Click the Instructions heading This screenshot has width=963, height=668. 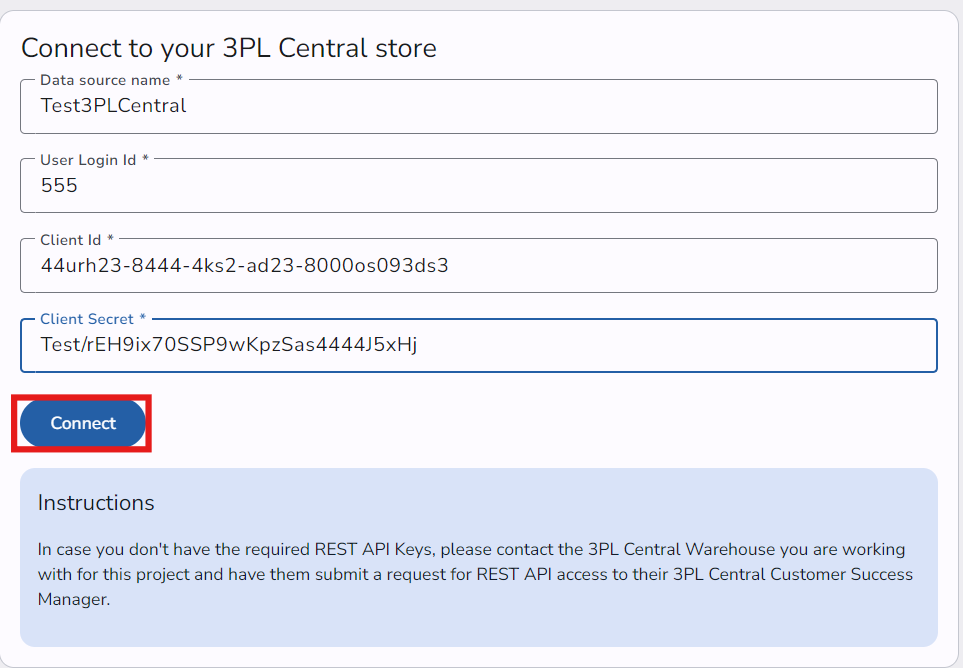[x=96, y=502]
